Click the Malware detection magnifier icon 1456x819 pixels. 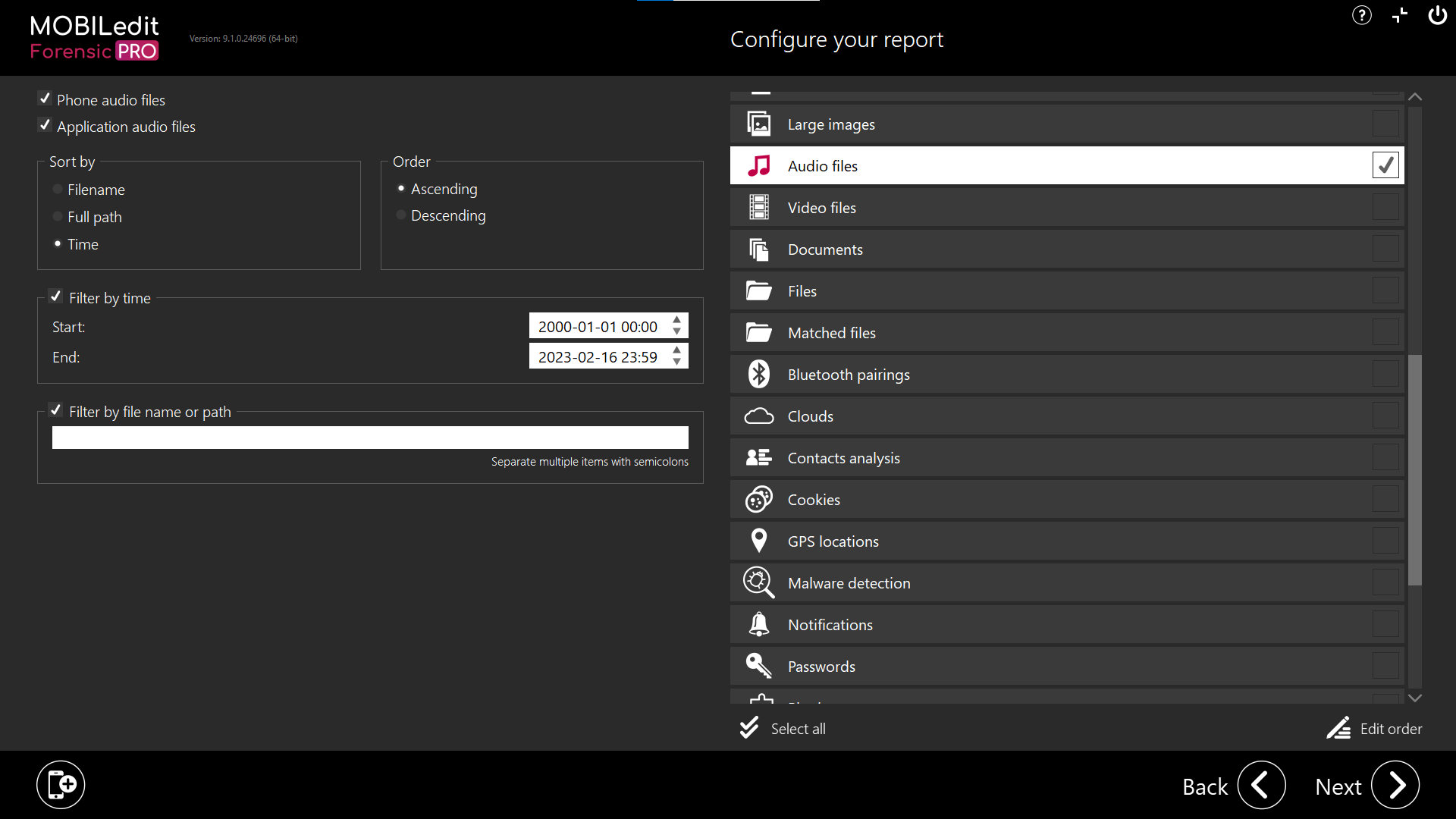point(758,582)
